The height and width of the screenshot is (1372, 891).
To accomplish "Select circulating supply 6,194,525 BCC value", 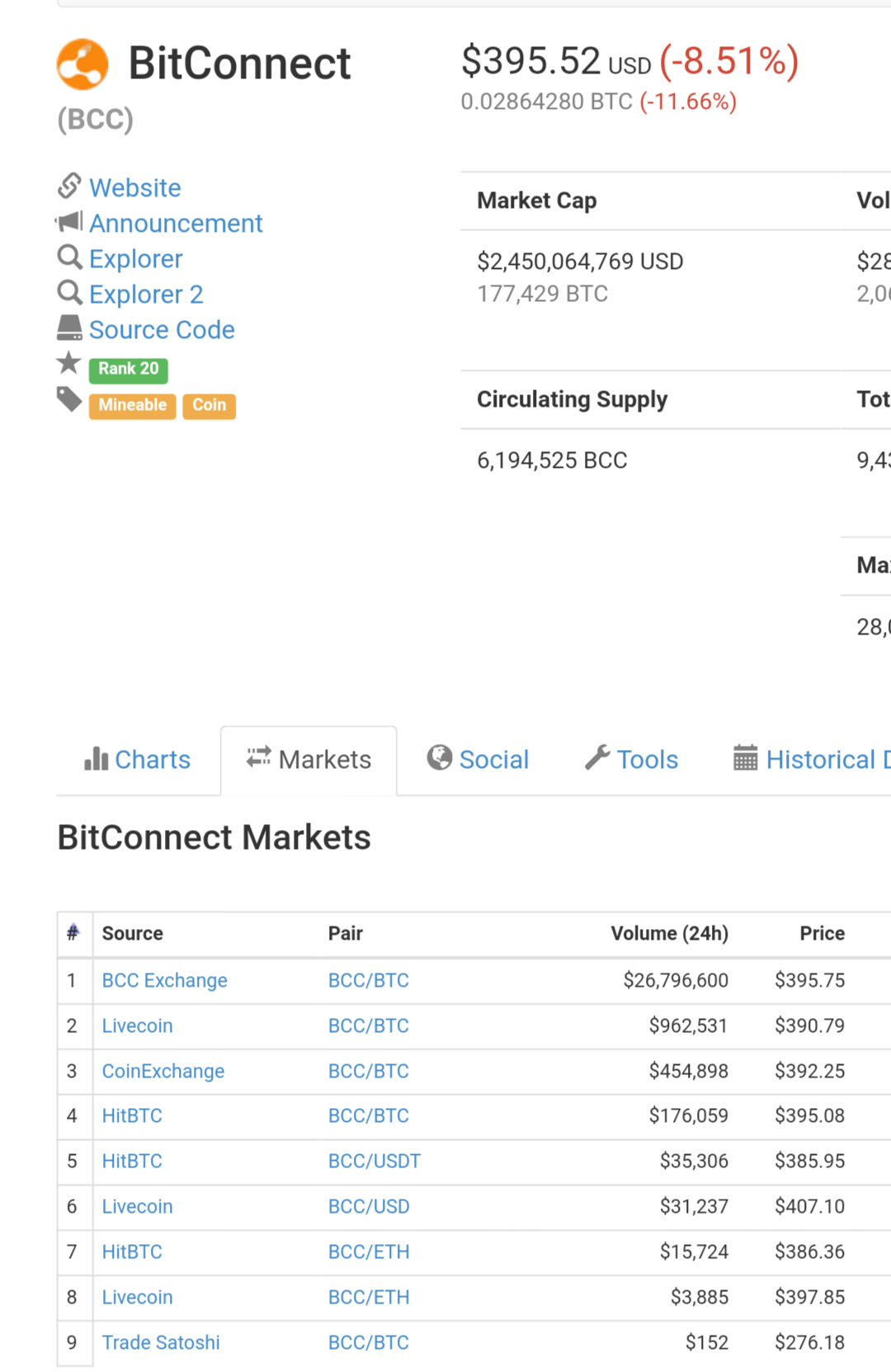I will click(x=552, y=460).
